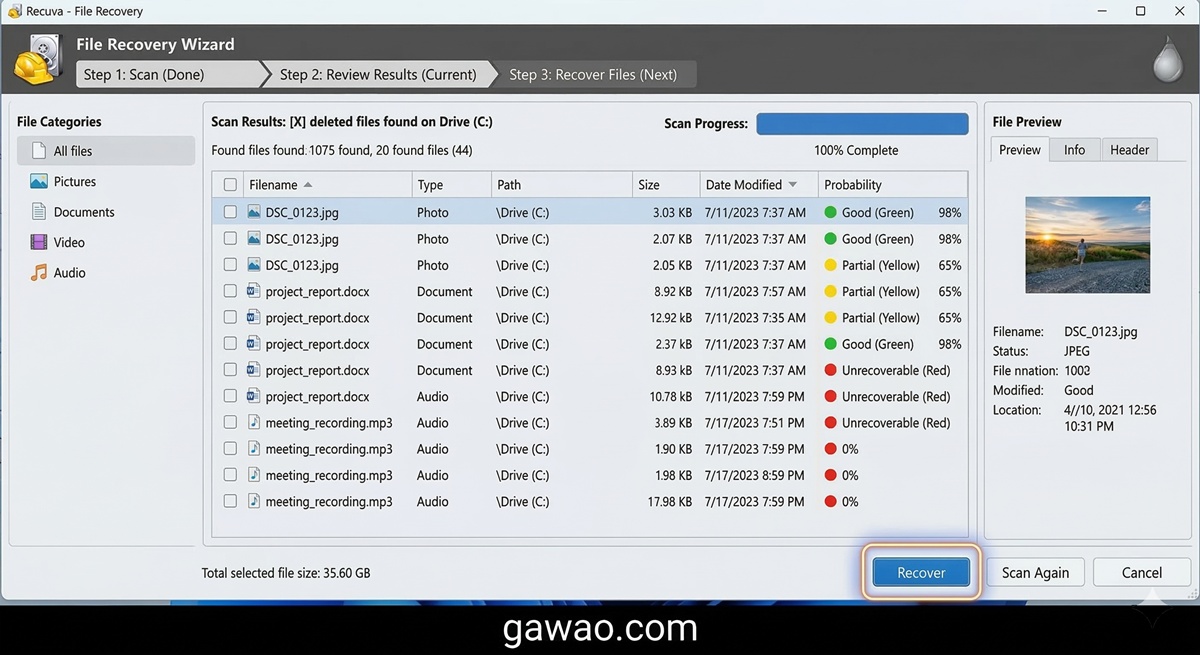The height and width of the screenshot is (655, 1200).
Task: Go to Step 3: Recover Files
Action: 592,74
